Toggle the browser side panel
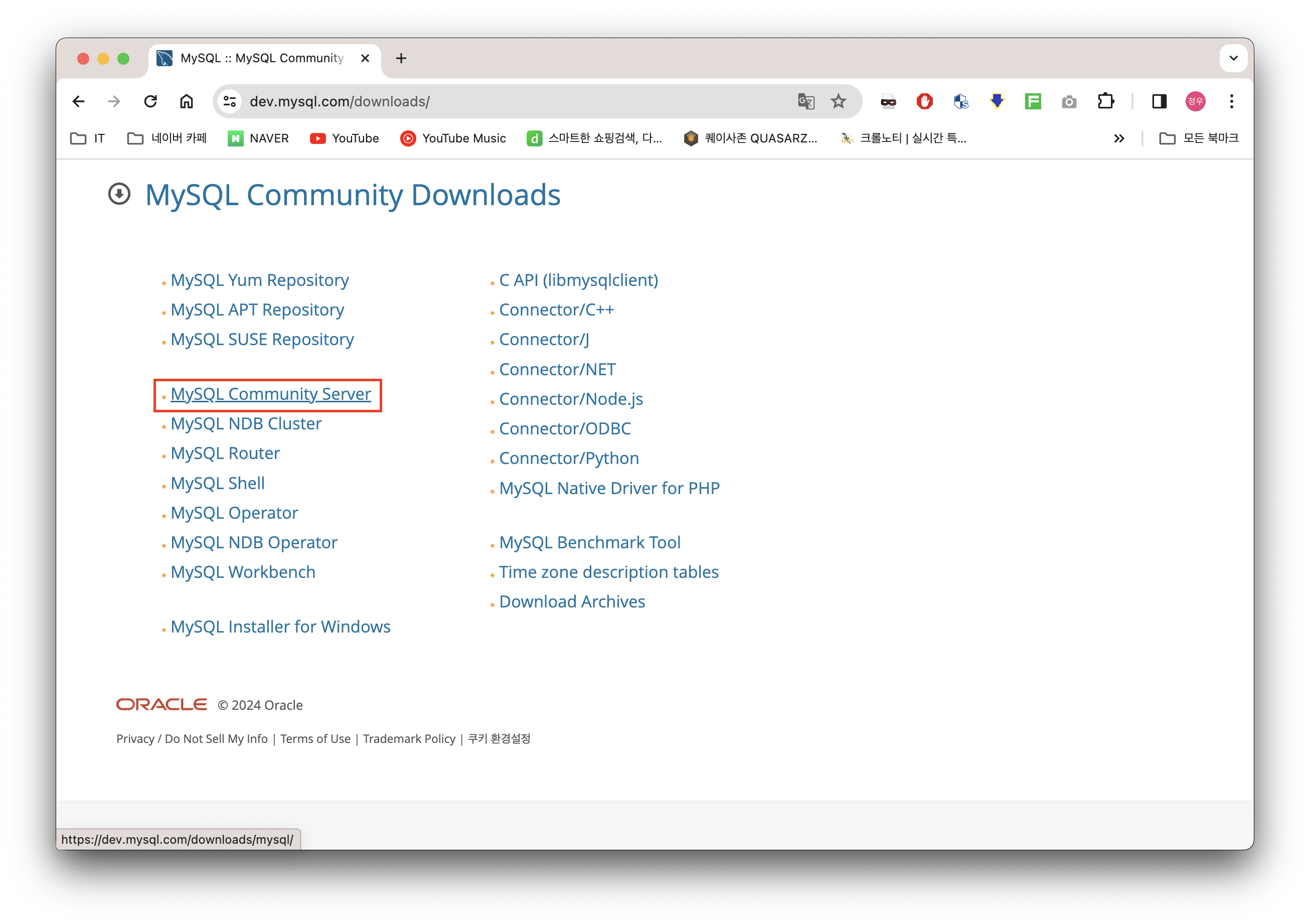 tap(1159, 102)
